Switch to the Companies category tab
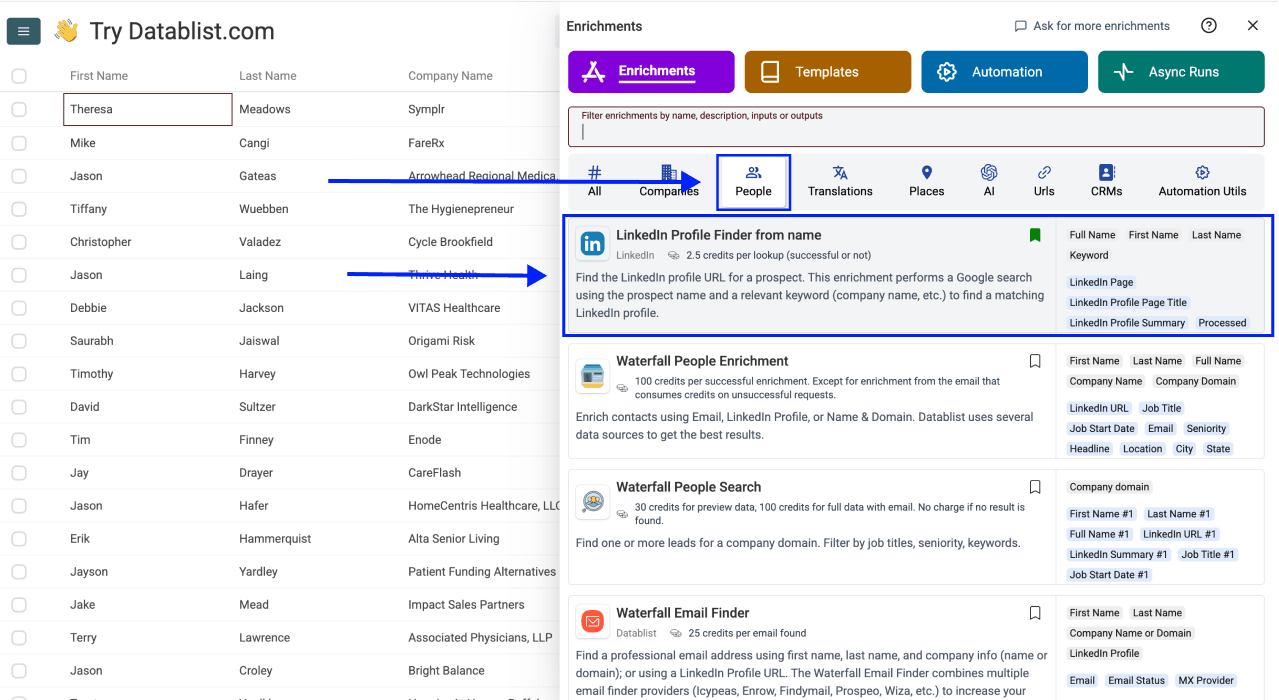Image resolution: width=1279 pixels, height=700 pixels. click(668, 182)
